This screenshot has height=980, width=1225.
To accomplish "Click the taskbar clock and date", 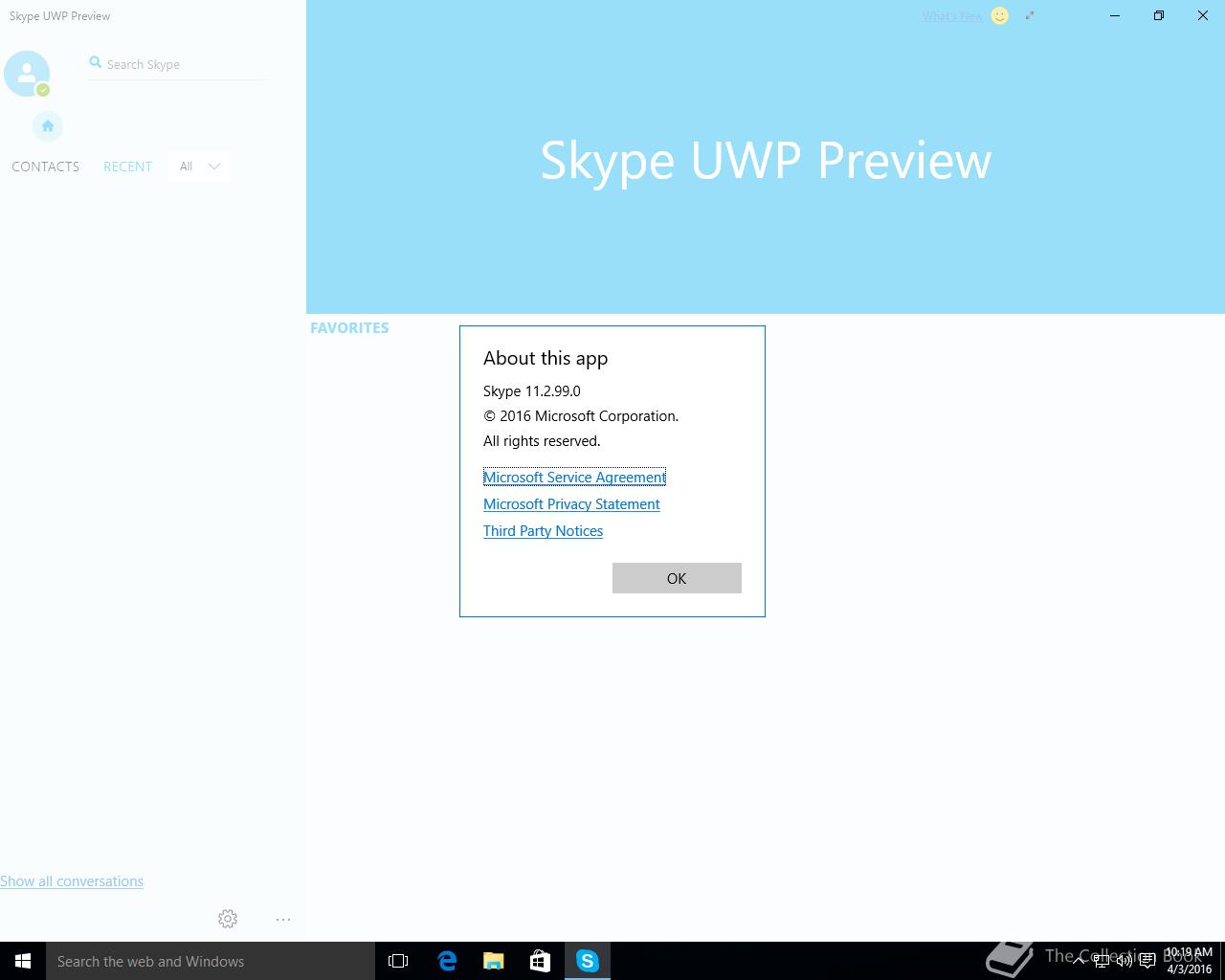I will pos(1189,961).
